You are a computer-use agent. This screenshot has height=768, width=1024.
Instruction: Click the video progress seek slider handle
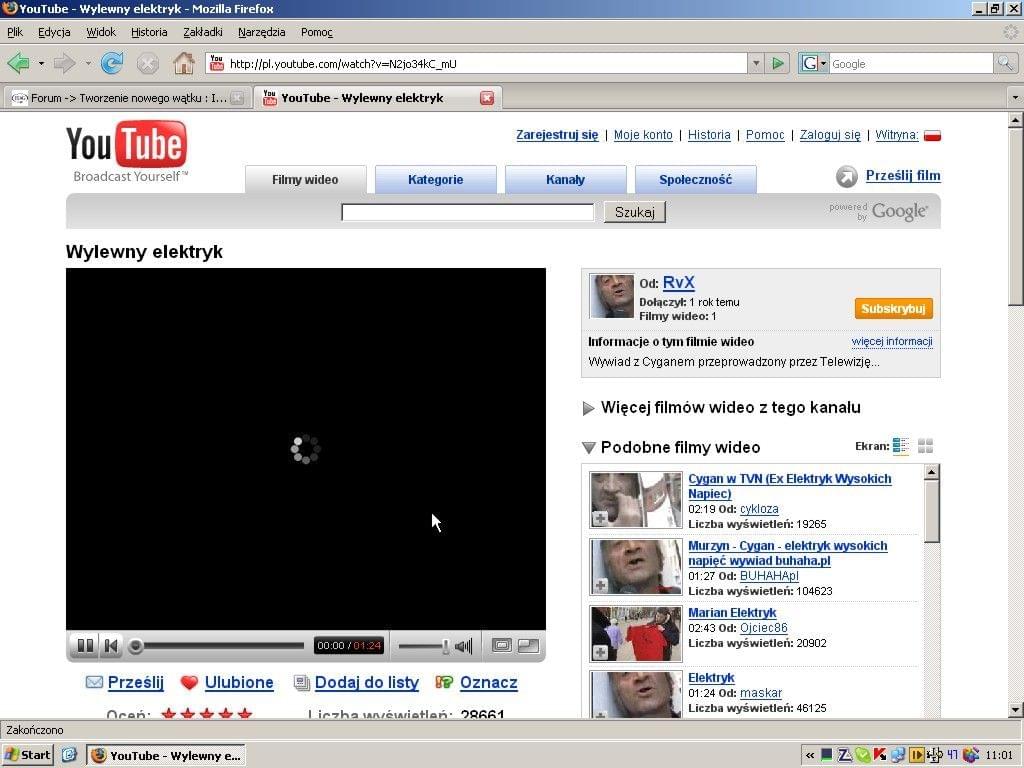[x=135, y=646]
